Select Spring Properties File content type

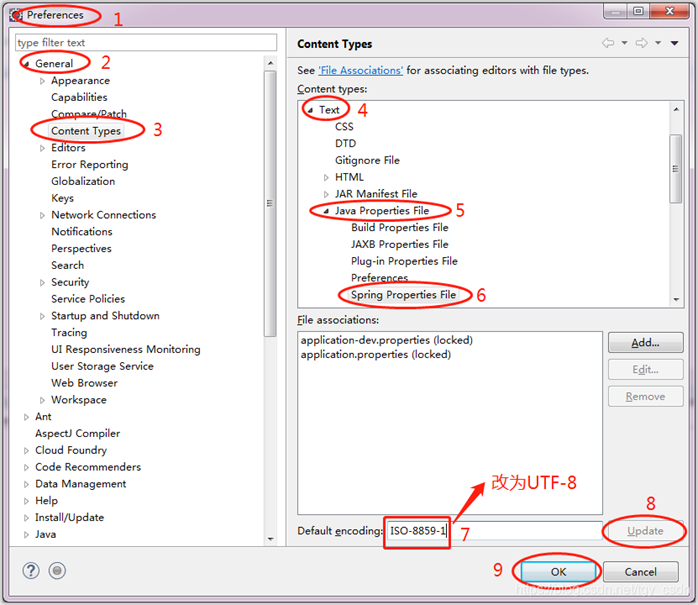pyautogui.click(x=403, y=295)
